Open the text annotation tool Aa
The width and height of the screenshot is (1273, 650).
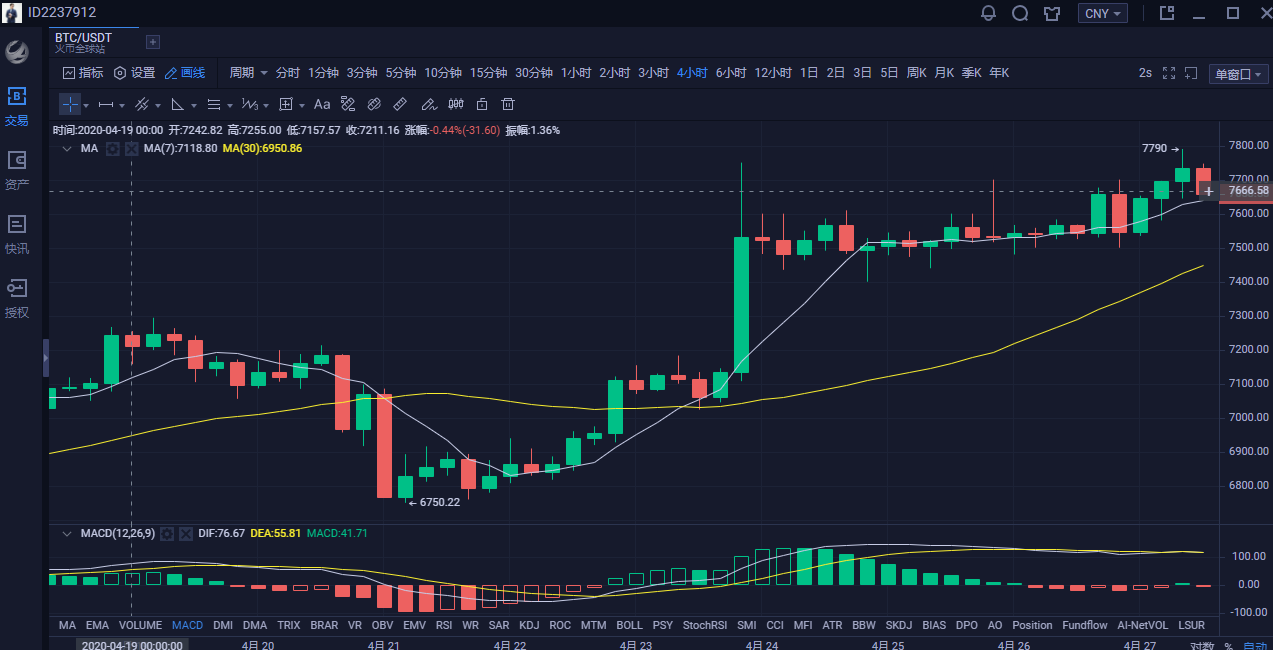coord(322,103)
